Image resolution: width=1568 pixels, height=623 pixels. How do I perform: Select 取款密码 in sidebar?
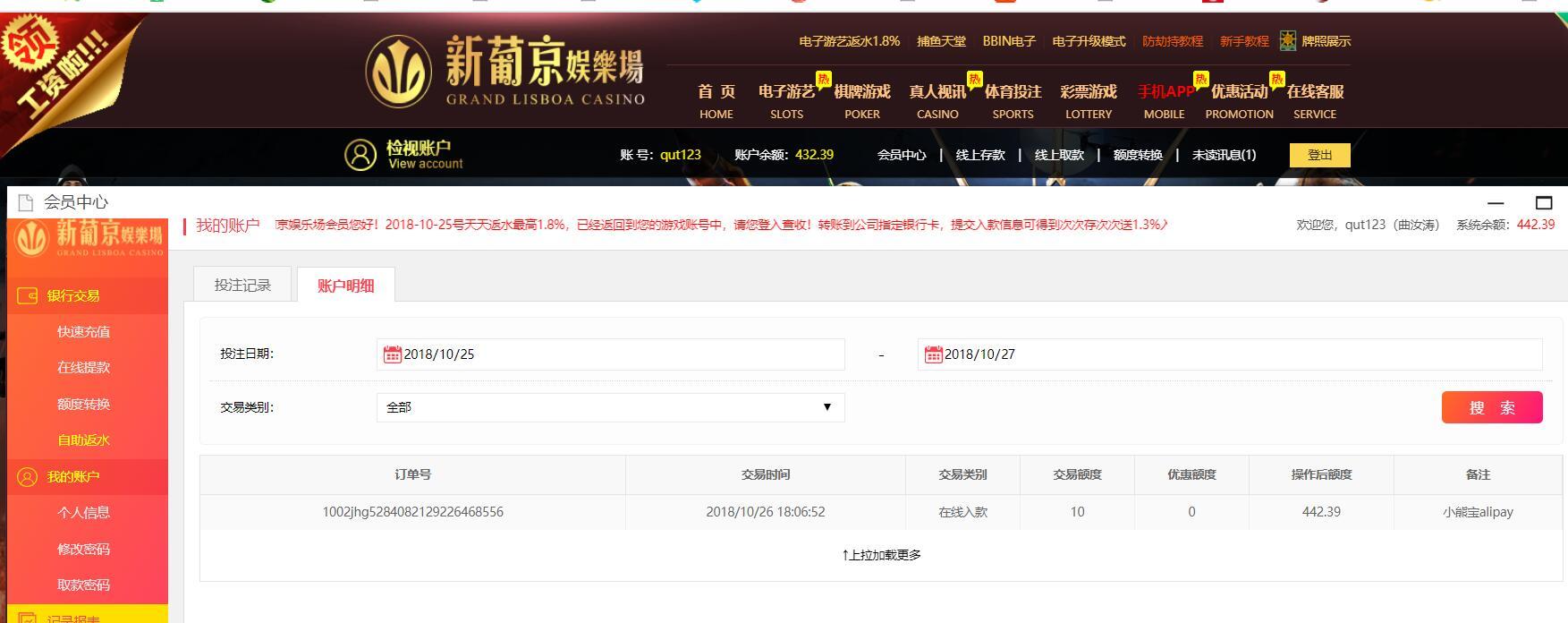coord(83,585)
